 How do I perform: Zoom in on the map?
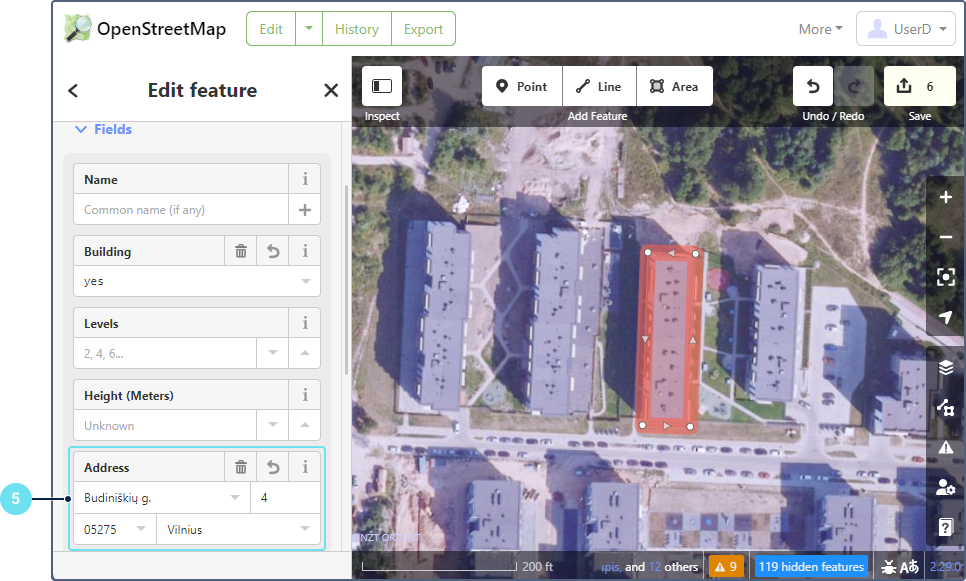[946, 198]
